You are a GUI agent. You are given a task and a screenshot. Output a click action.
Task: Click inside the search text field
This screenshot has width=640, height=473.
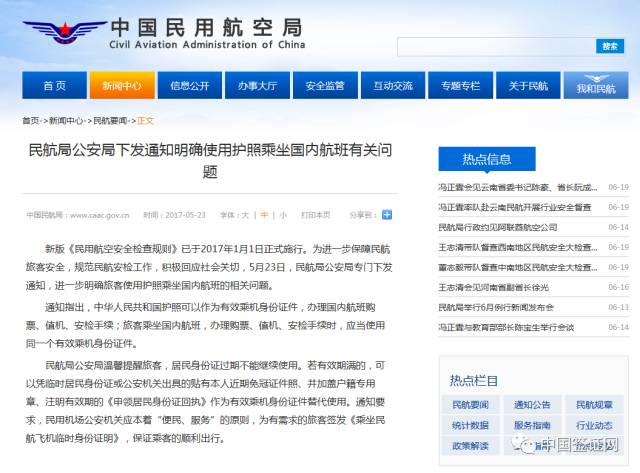point(496,46)
